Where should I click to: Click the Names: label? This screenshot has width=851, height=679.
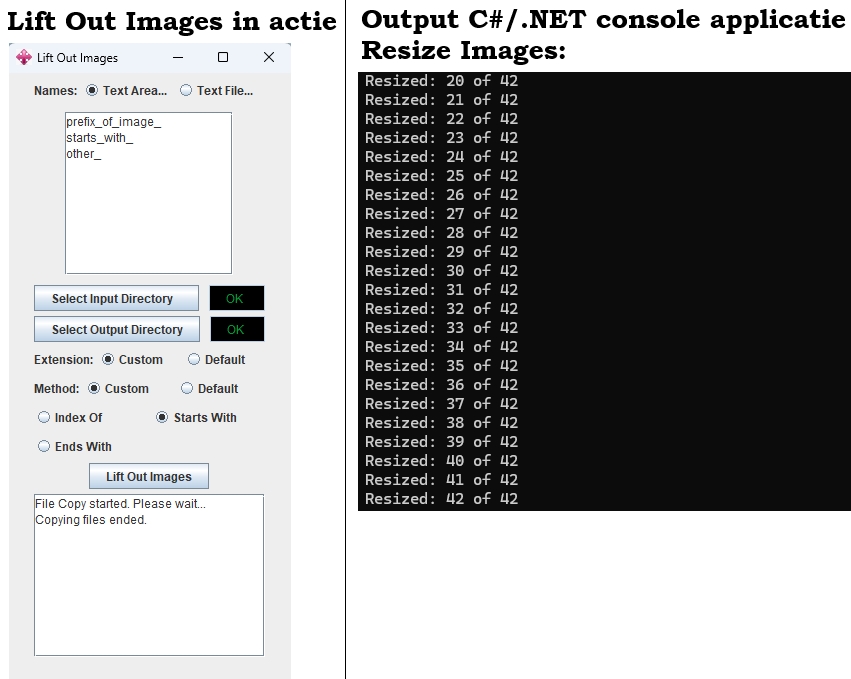coord(55,91)
